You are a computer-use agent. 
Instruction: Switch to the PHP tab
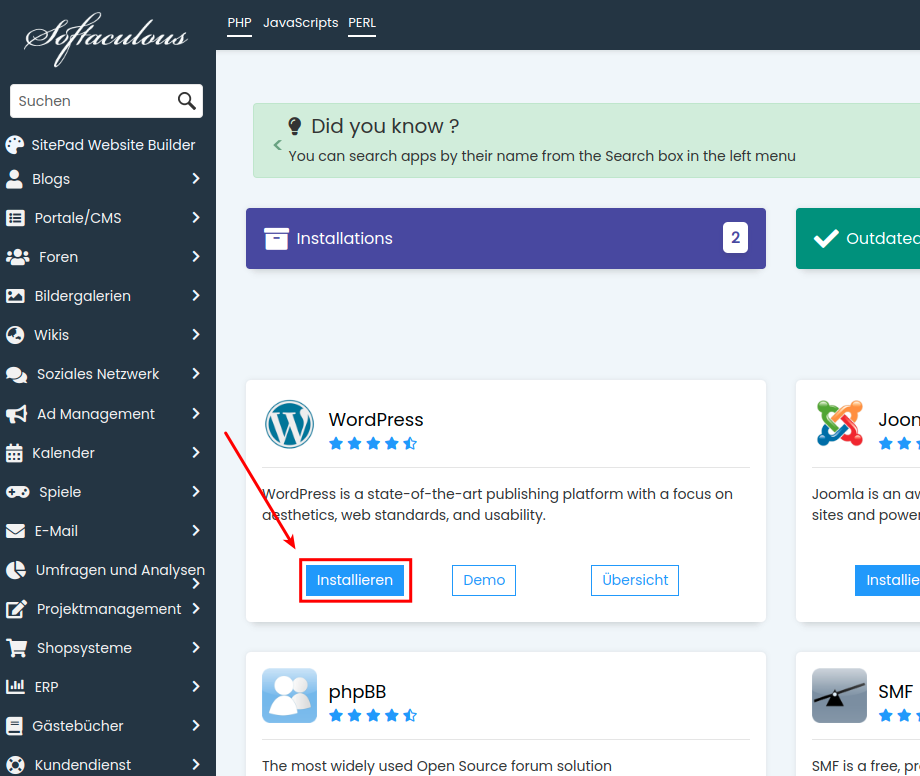click(239, 23)
